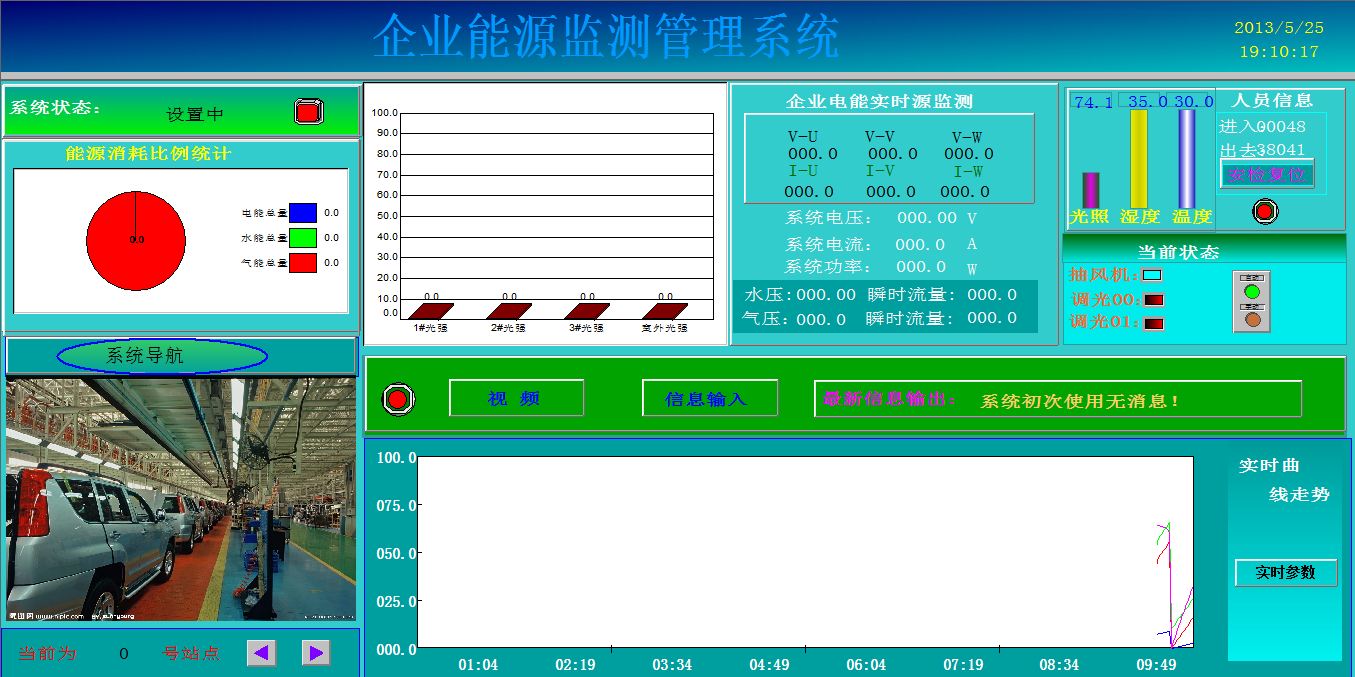Click the red system status indicator lamp
1355x677 pixels.
click(309, 111)
